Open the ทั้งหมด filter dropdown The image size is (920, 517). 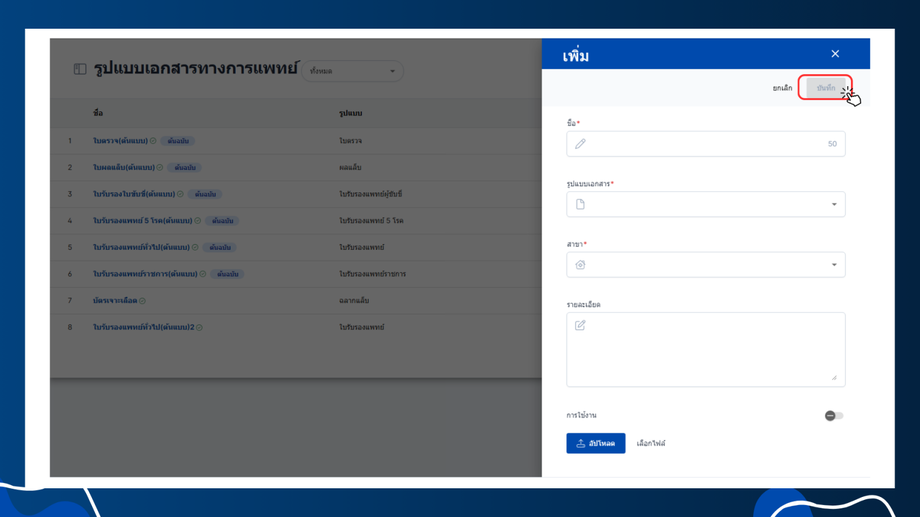click(352, 71)
